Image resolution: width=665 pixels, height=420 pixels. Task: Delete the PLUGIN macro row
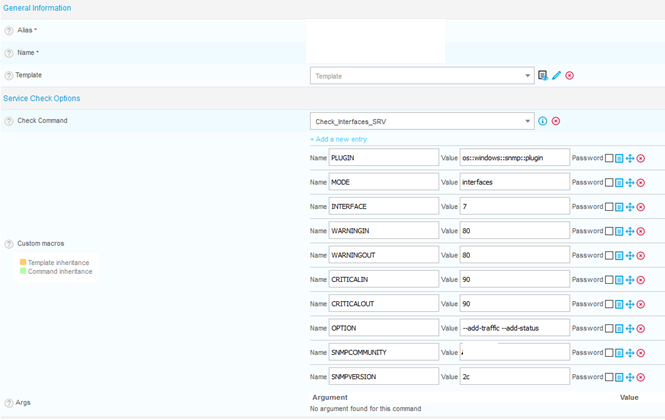[641, 158]
